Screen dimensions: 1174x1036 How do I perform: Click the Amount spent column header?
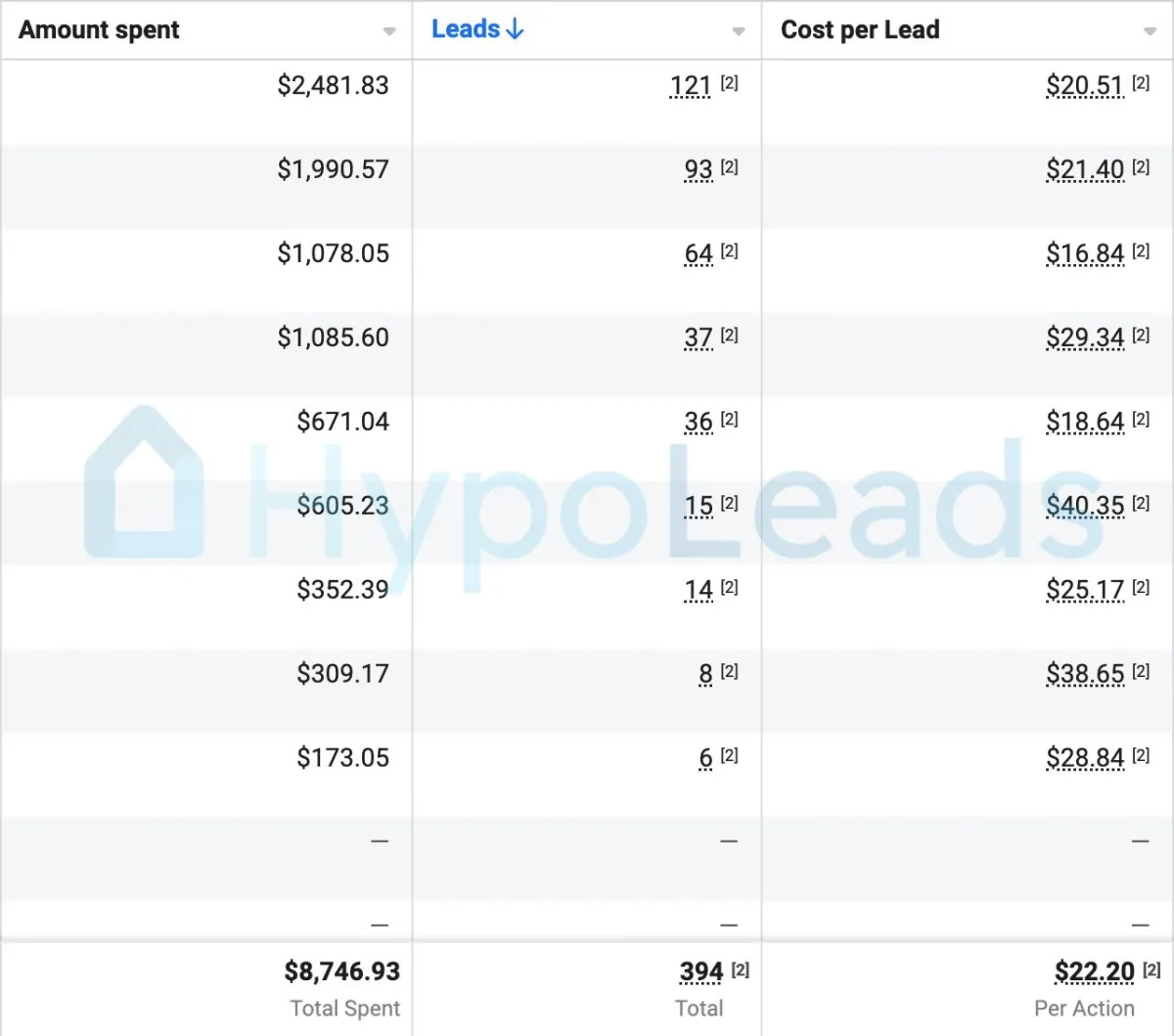tap(99, 30)
